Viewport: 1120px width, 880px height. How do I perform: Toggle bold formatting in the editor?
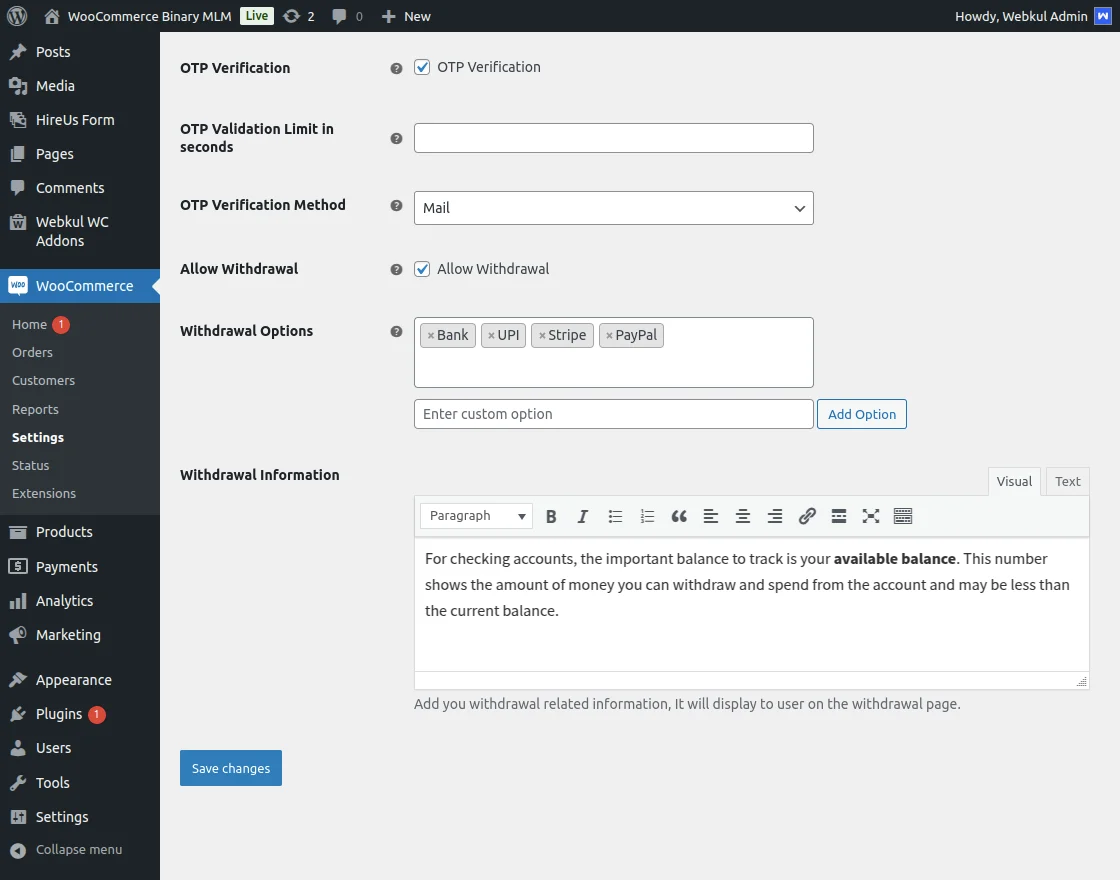[x=551, y=515]
